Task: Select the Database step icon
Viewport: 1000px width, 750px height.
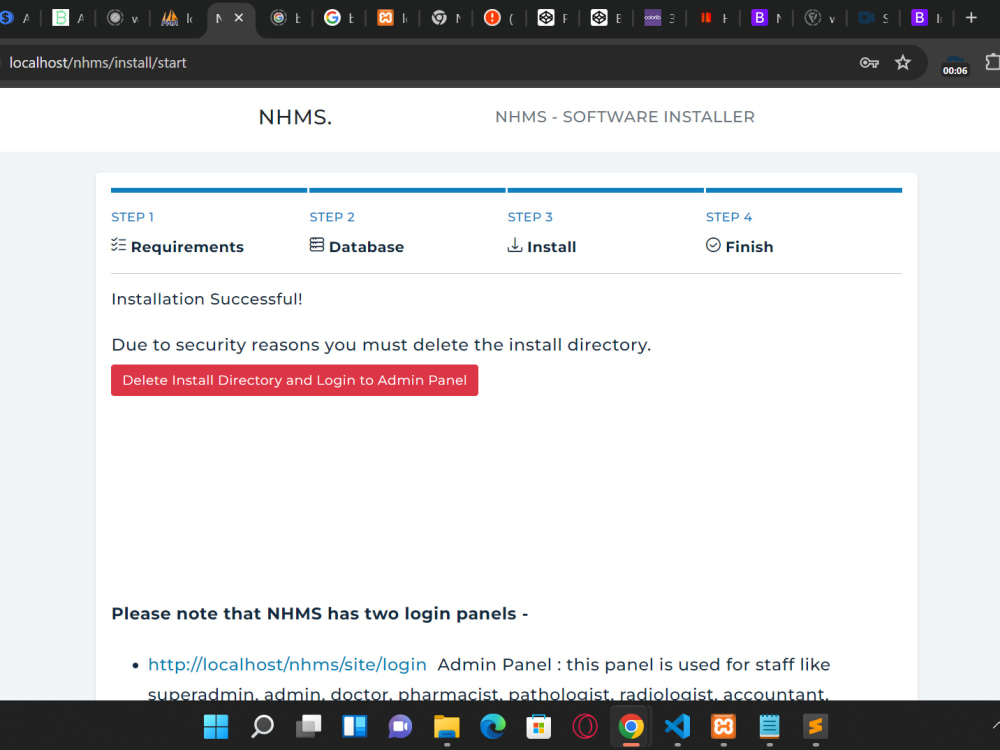Action: [317, 245]
